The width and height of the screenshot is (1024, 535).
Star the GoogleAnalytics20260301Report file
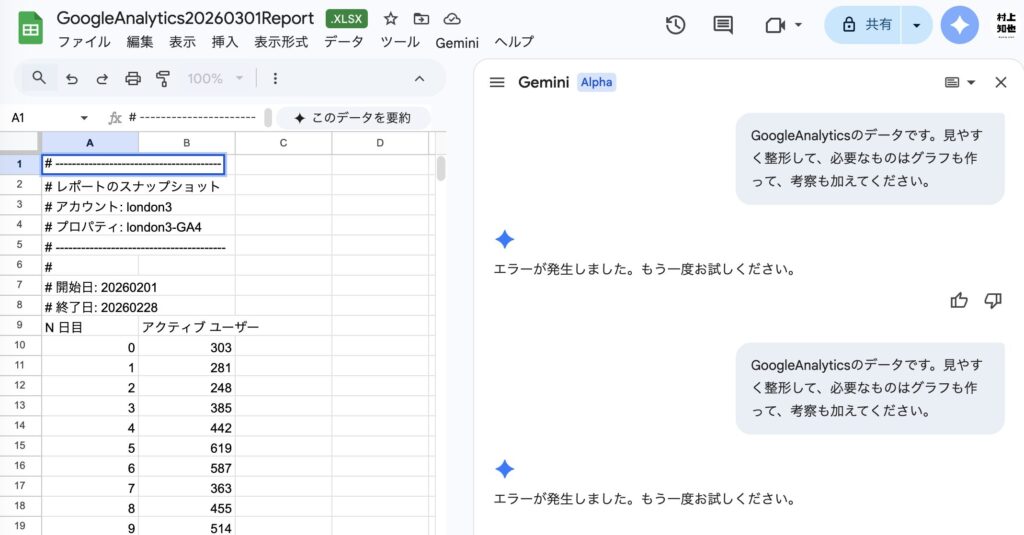click(x=391, y=19)
